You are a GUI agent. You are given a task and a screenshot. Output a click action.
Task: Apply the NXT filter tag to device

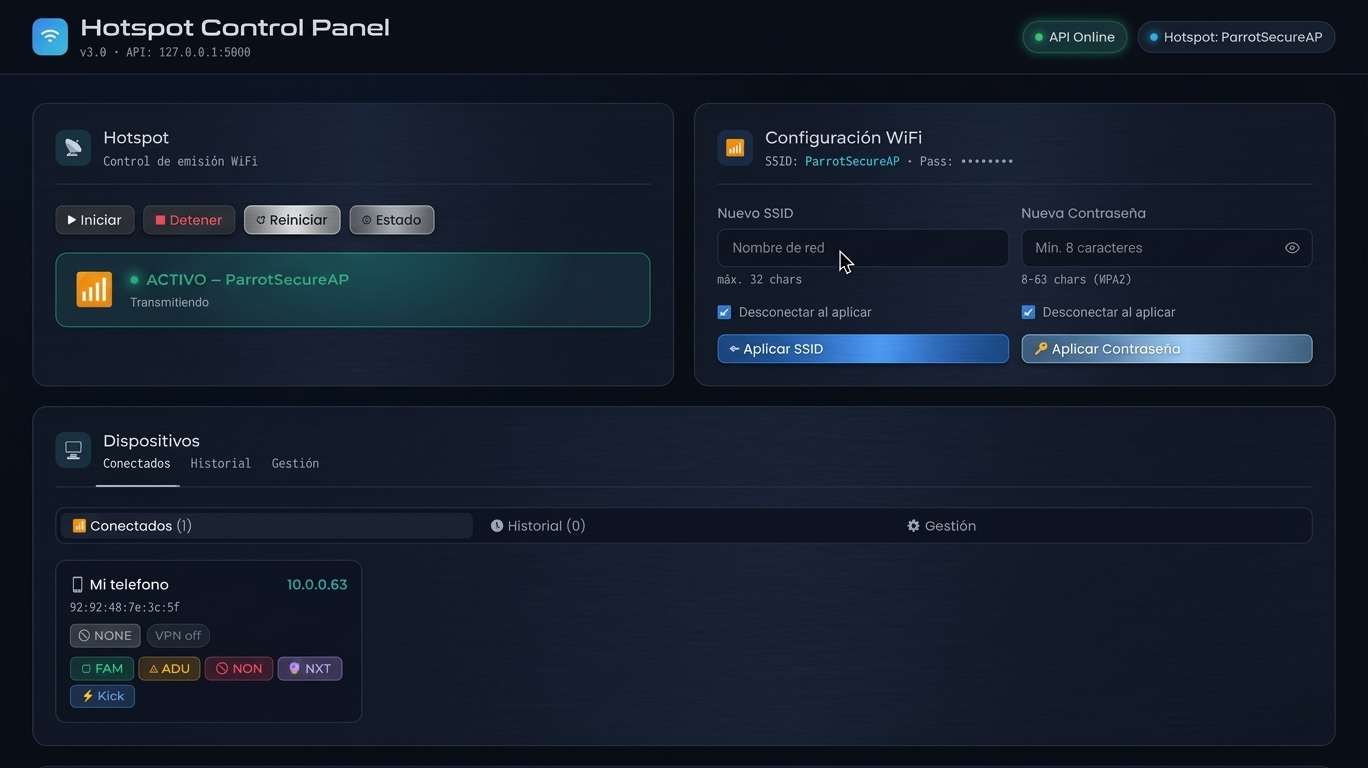[310, 668]
